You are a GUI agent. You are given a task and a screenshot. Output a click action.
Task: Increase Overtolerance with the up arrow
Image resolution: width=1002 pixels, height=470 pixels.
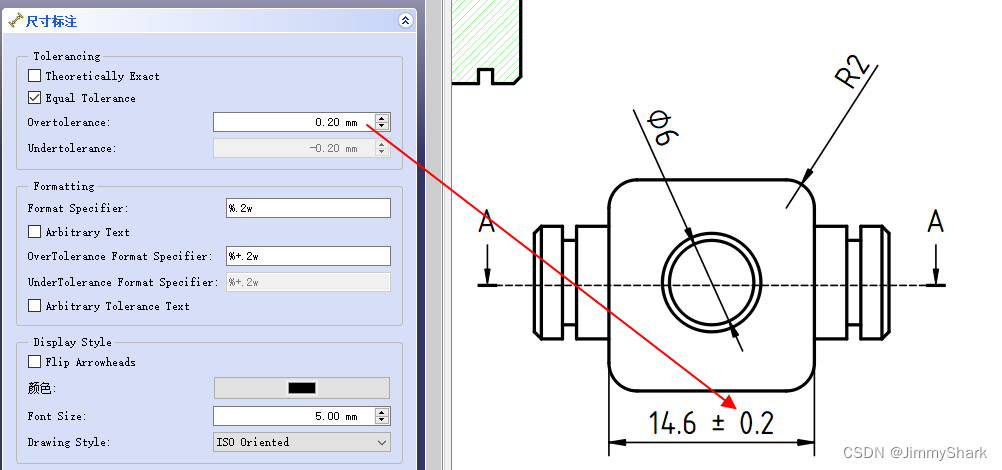pos(382,118)
